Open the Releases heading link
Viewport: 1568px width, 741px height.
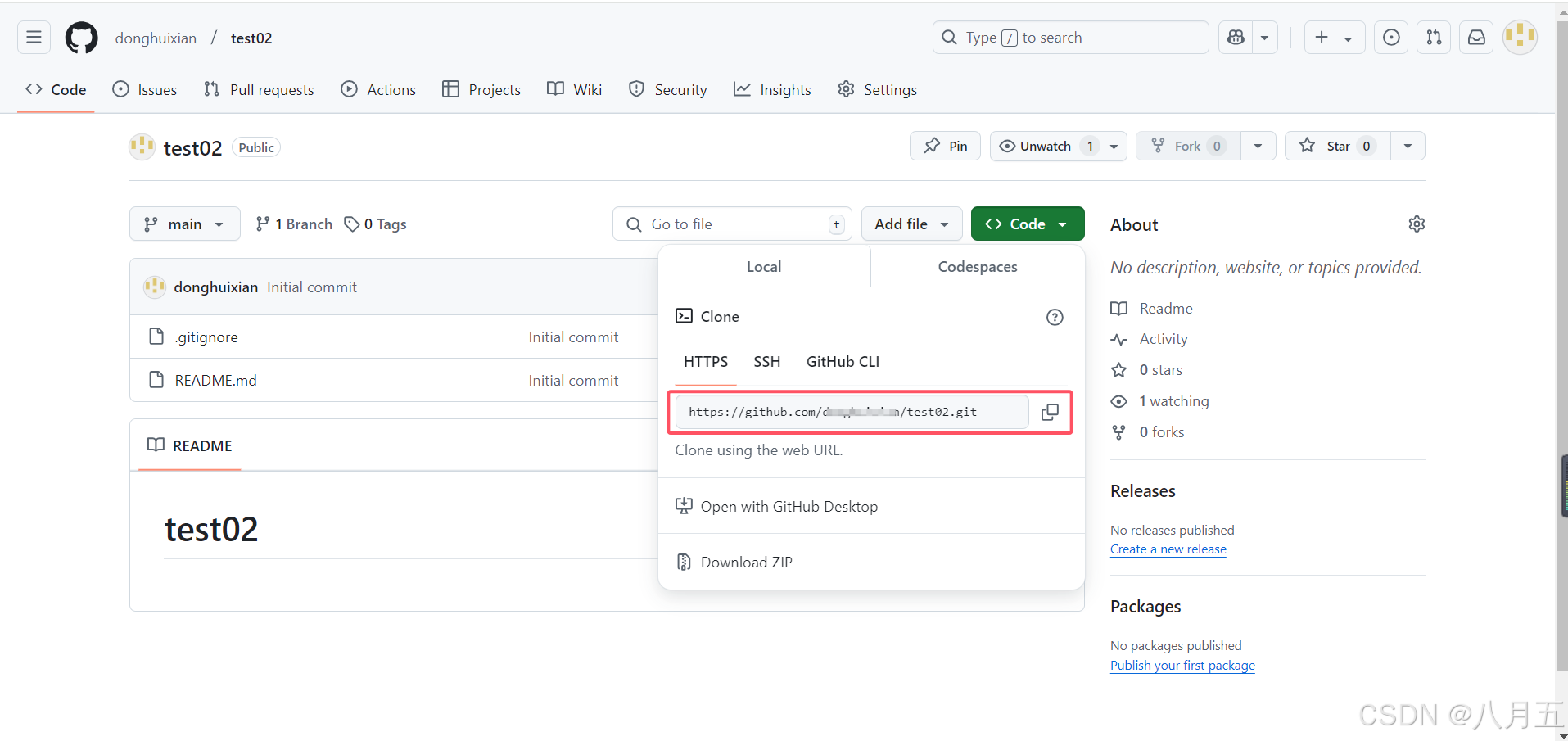[x=1143, y=490]
